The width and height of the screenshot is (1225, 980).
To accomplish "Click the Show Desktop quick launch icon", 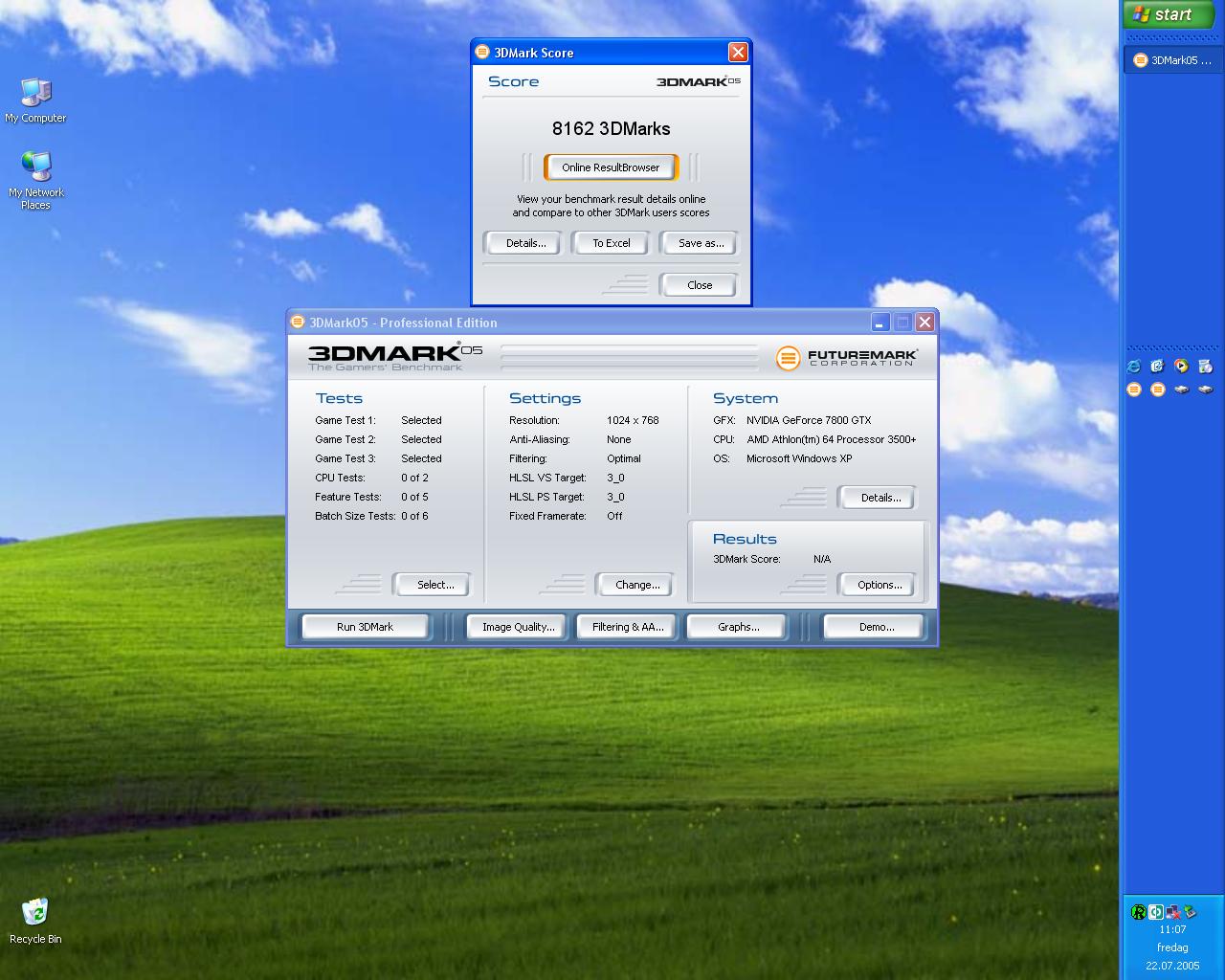I will coord(1158,366).
